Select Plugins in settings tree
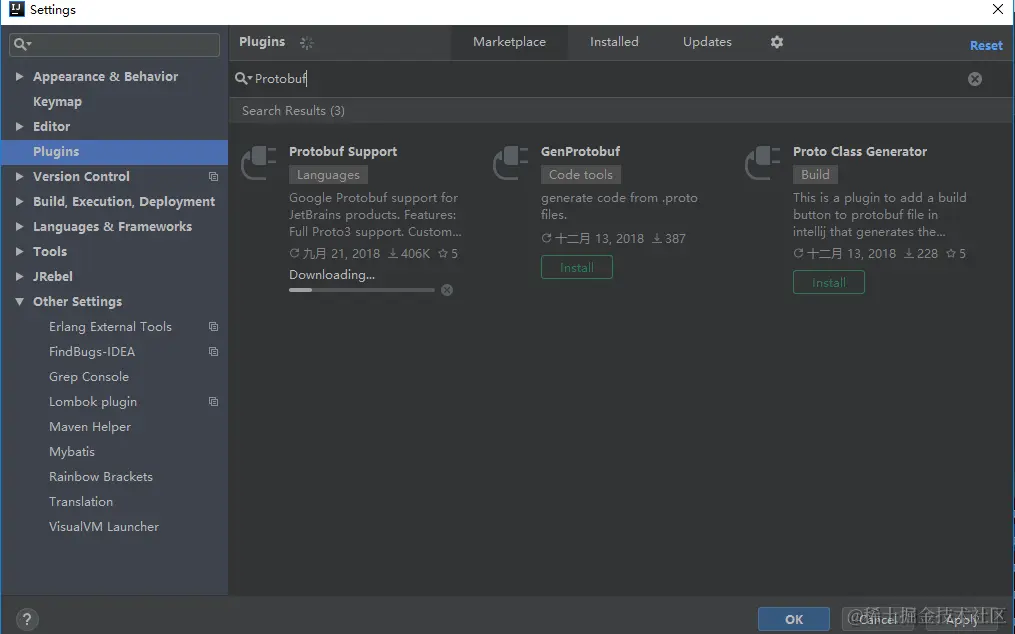This screenshot has width=1015, height=634. click(114, 152)
